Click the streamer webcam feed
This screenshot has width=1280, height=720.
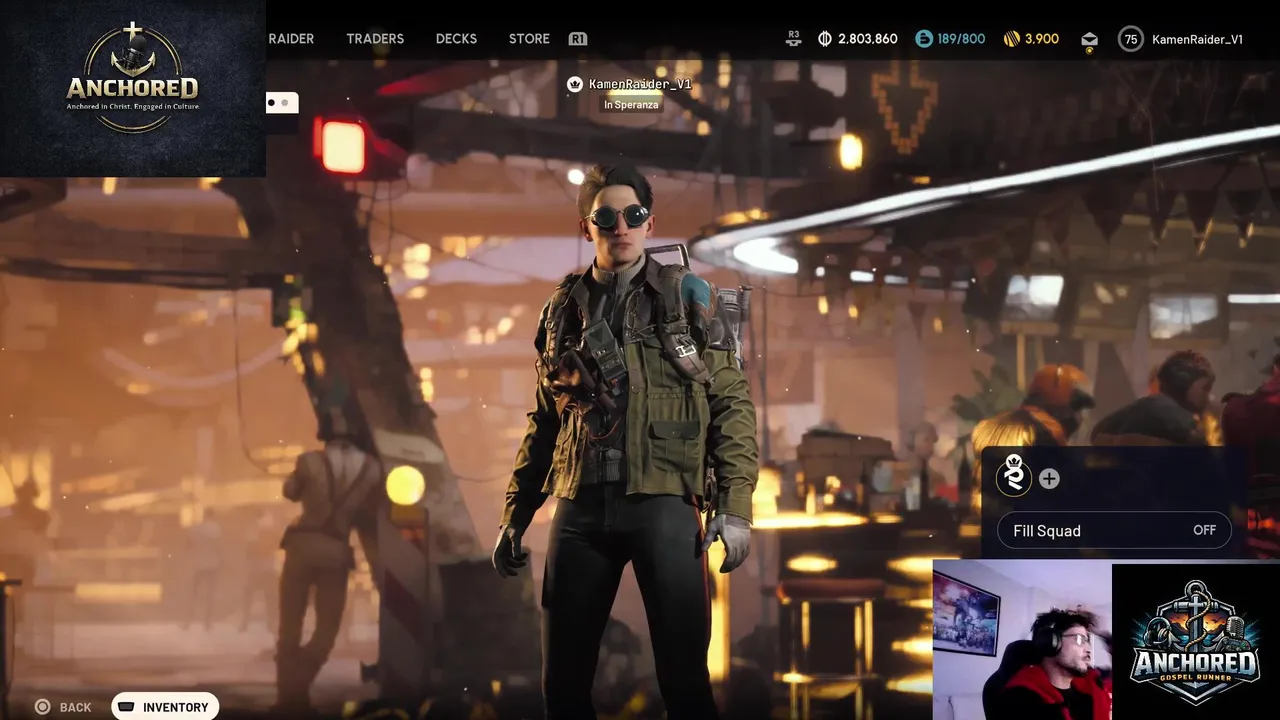coord(1021,640)
